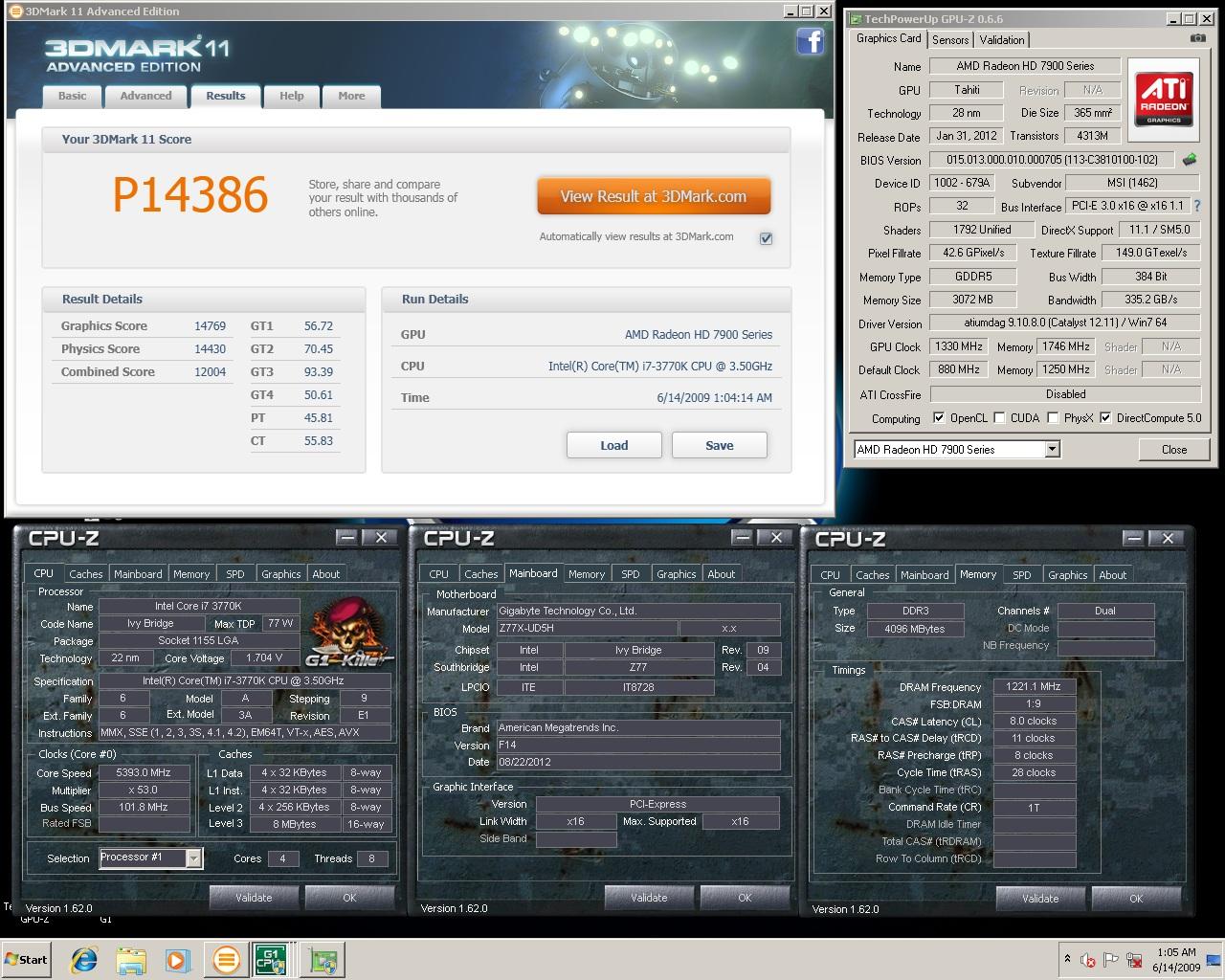Open About tab in the CPU-Z processor window
The width and height of the screenshot is (1225, 980).
[326, 574]
